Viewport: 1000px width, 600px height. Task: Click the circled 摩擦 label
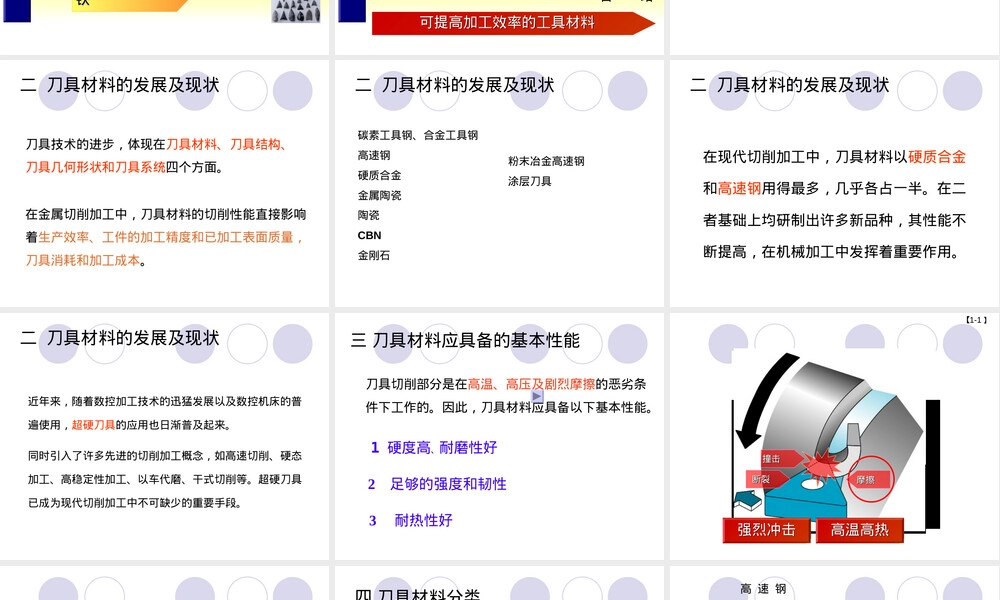click(x=869, y=478)
